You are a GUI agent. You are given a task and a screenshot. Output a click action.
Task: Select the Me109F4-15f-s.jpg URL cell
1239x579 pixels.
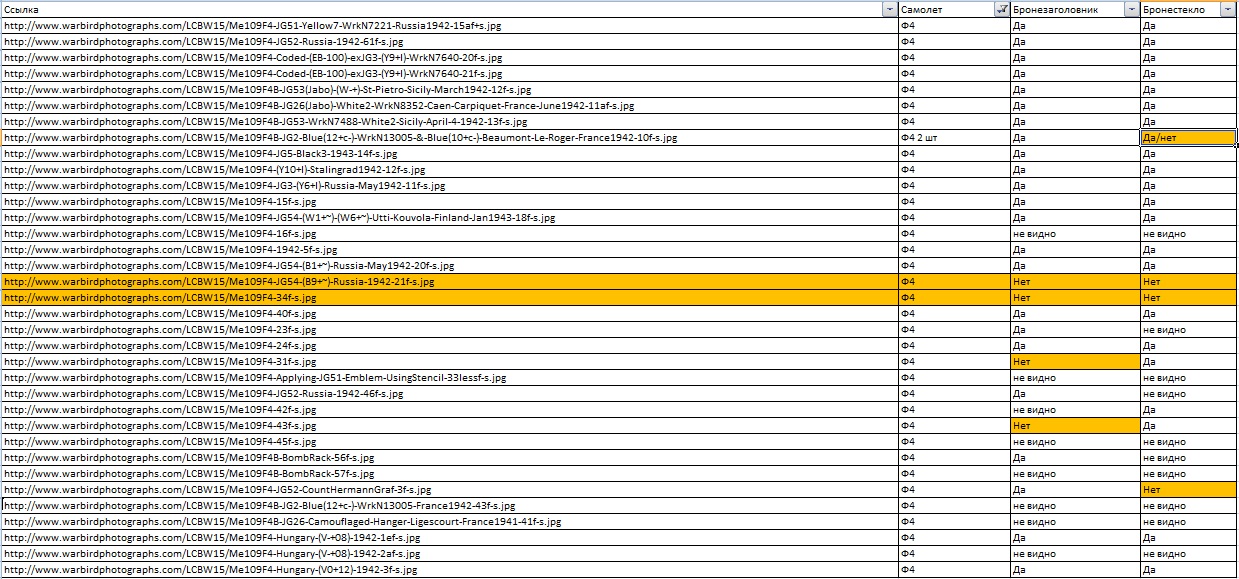(x=449, y=201)
